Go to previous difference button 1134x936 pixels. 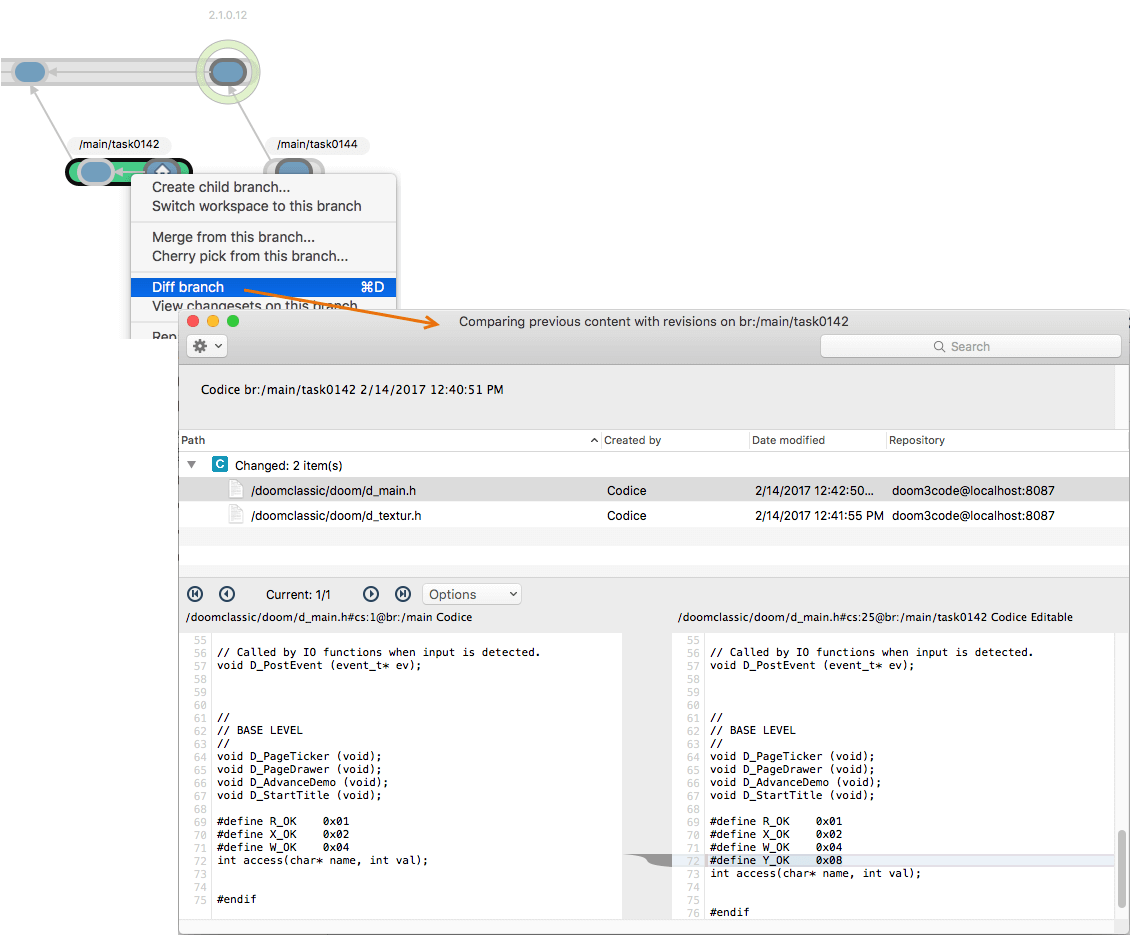point(227,594)
